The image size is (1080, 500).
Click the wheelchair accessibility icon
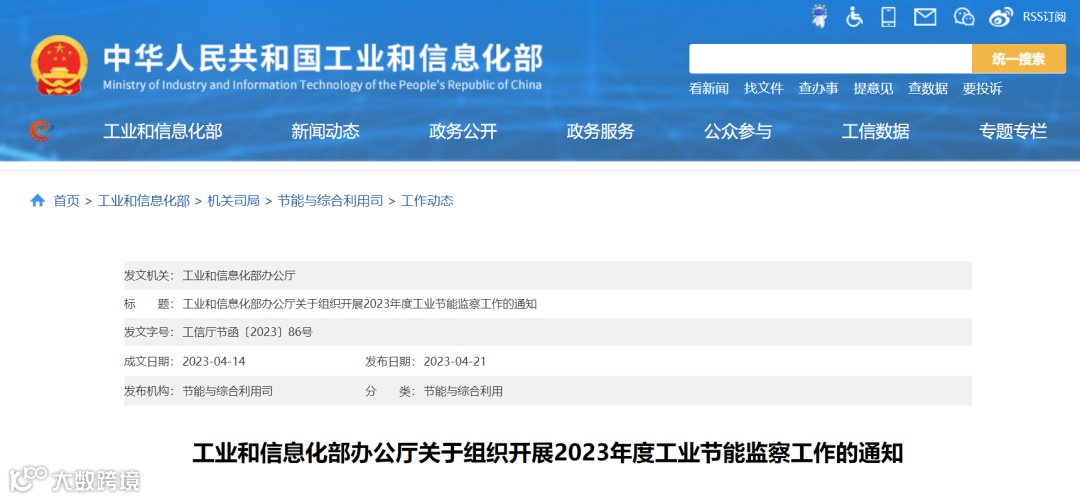pos(854,17)
